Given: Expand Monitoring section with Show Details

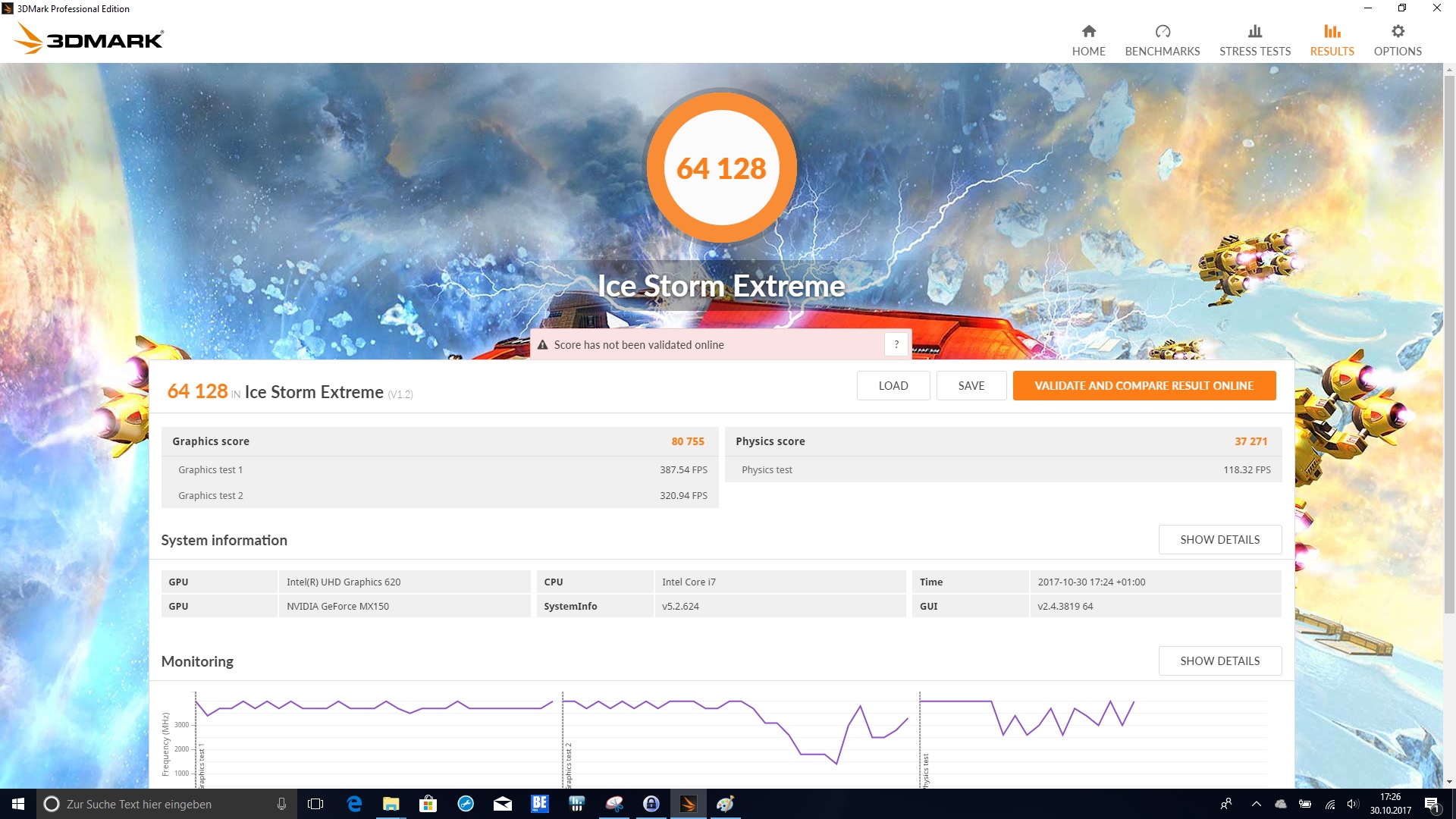Looking at the screenshot, I should coord(1219,661).
